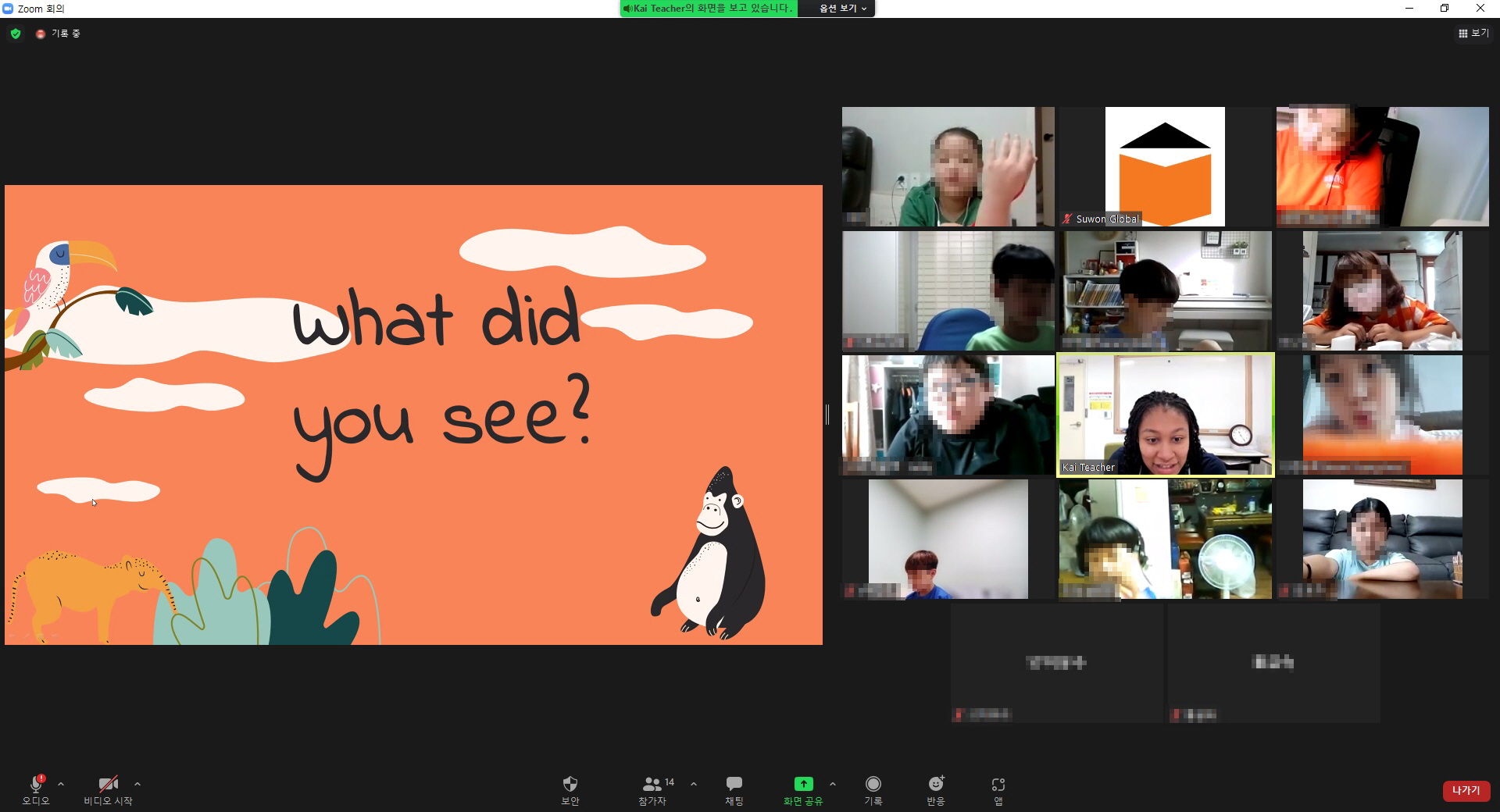Toggle the microphone audio button
1500x812 pixels.
coord(35,785)
